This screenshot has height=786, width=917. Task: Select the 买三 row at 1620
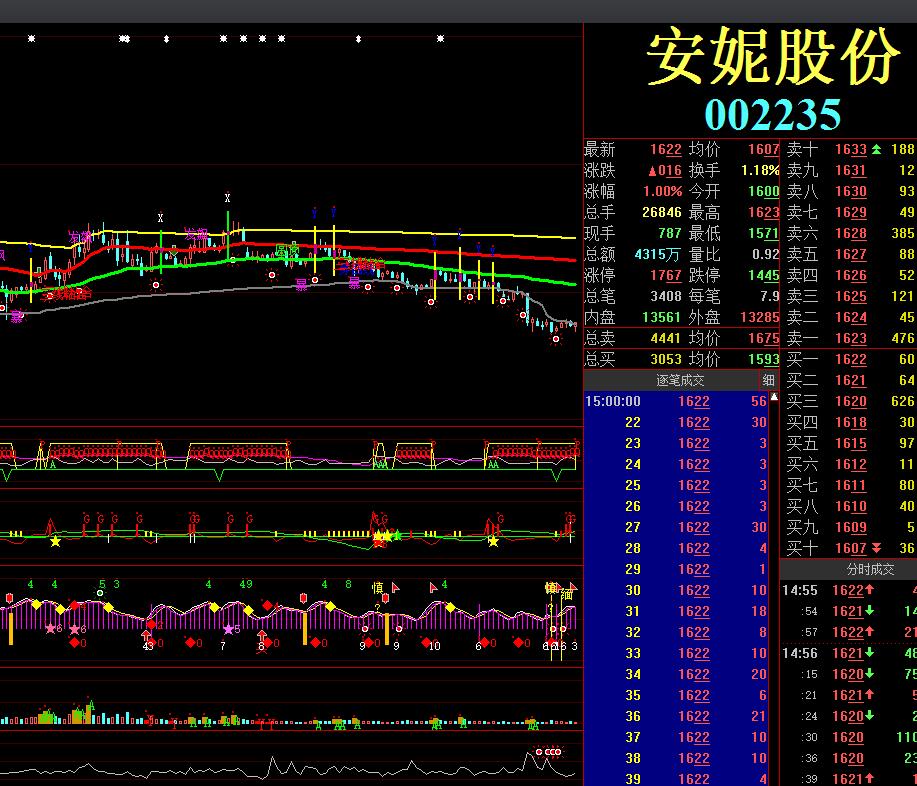coord(849,402)
